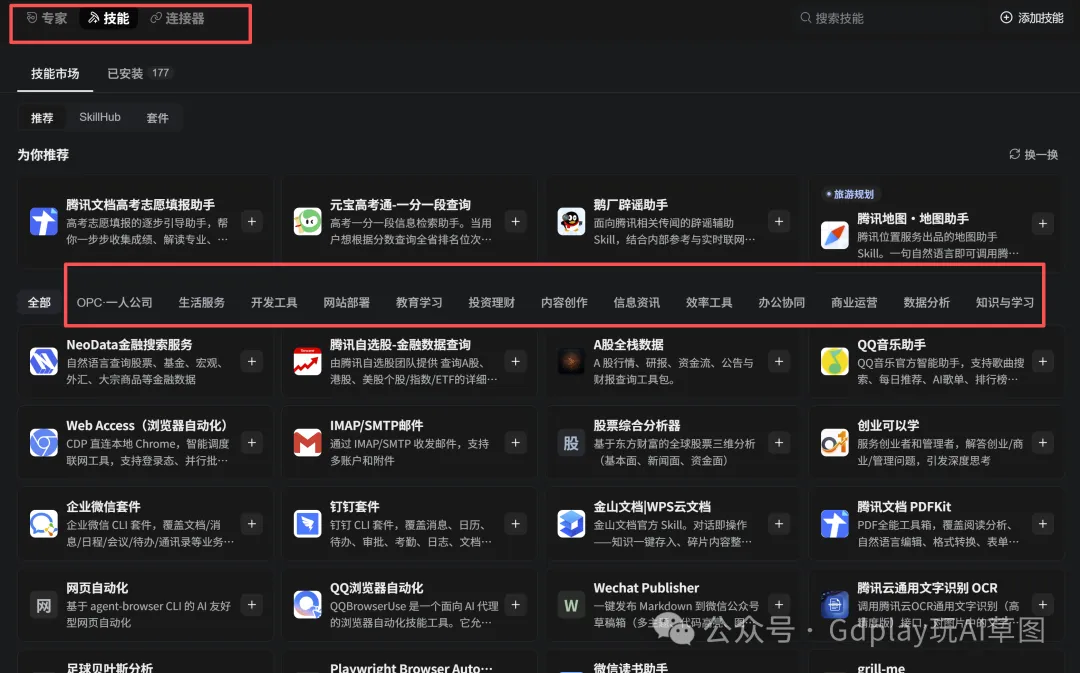Click the 元宝高考通 skill icon
The image size is (1080, 673).
(307, 222)
